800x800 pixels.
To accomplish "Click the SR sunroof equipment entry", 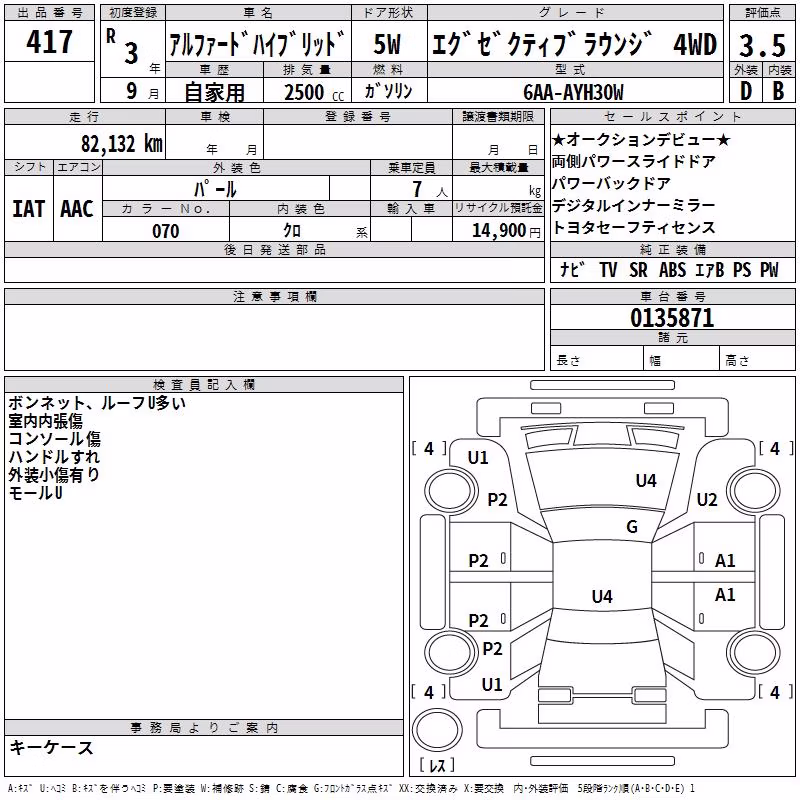I will [x=638, y=269].
